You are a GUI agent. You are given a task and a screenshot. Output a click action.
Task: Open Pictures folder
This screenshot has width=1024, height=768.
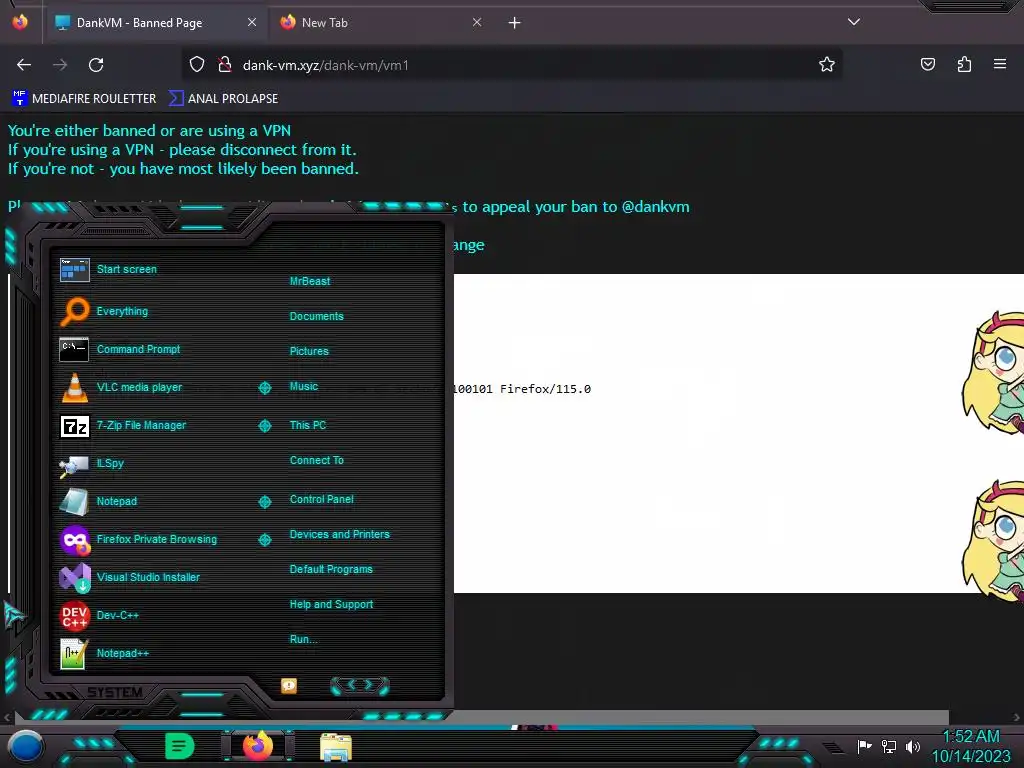coord(309,351)
